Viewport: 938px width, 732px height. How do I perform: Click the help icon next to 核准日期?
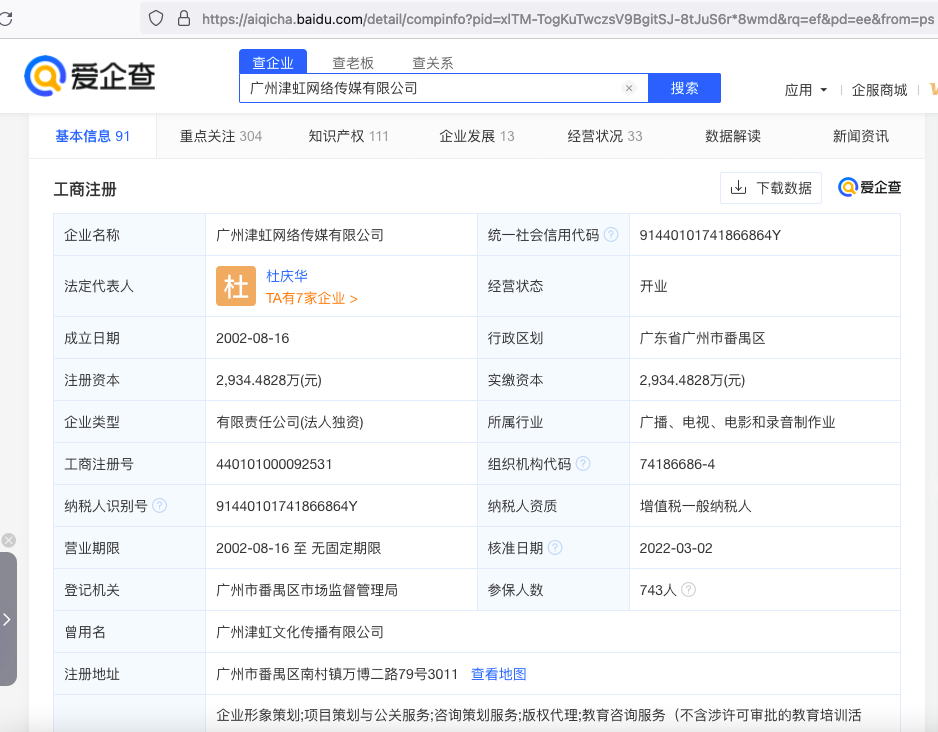[555, 548]
